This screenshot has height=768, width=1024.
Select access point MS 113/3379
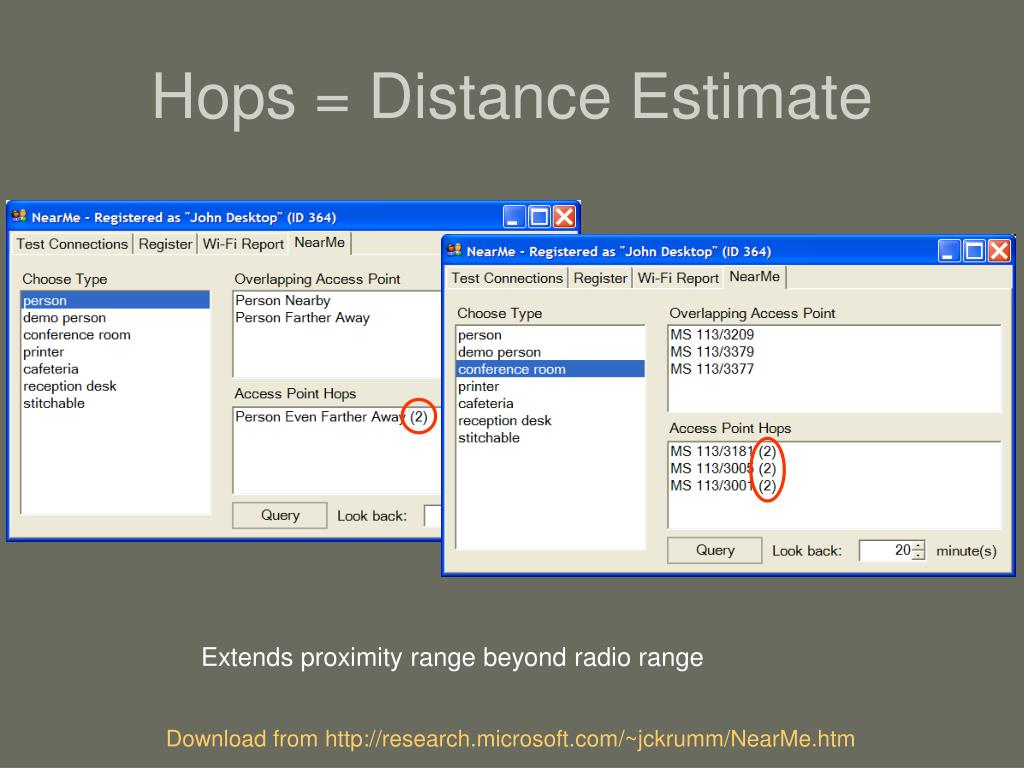(x=712, y=351)
